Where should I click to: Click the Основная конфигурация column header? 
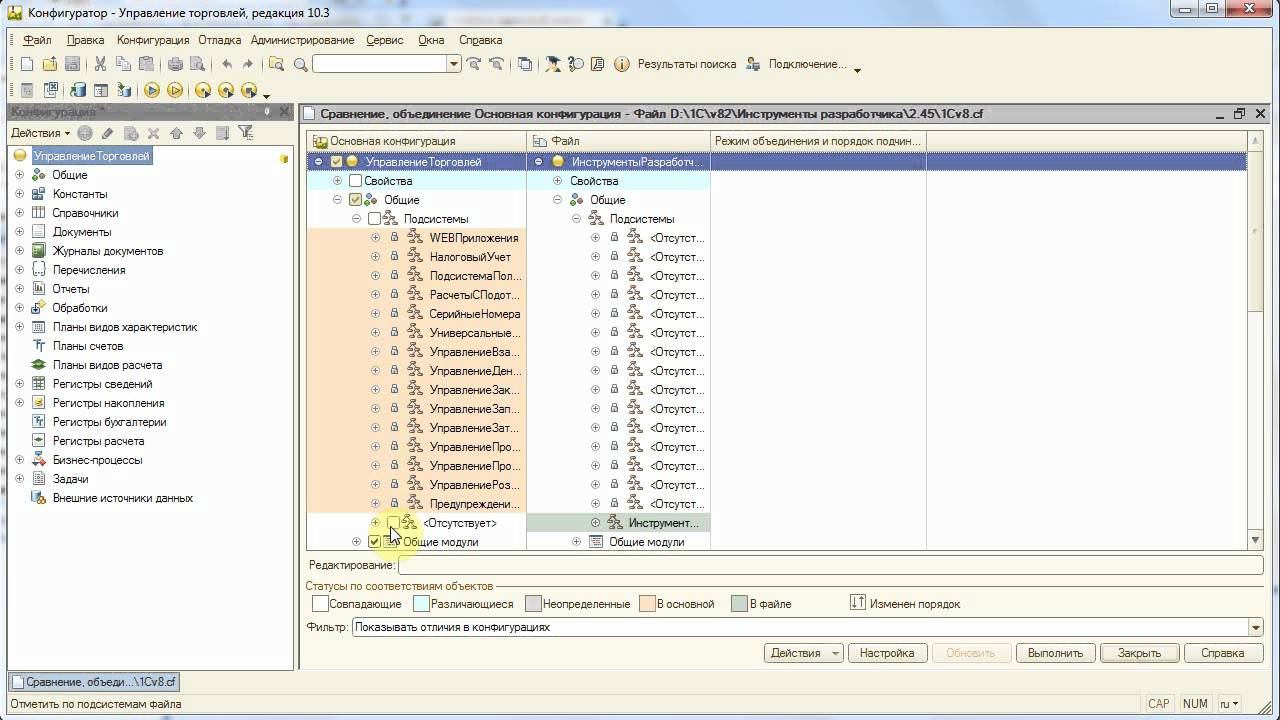coord(416,141)
